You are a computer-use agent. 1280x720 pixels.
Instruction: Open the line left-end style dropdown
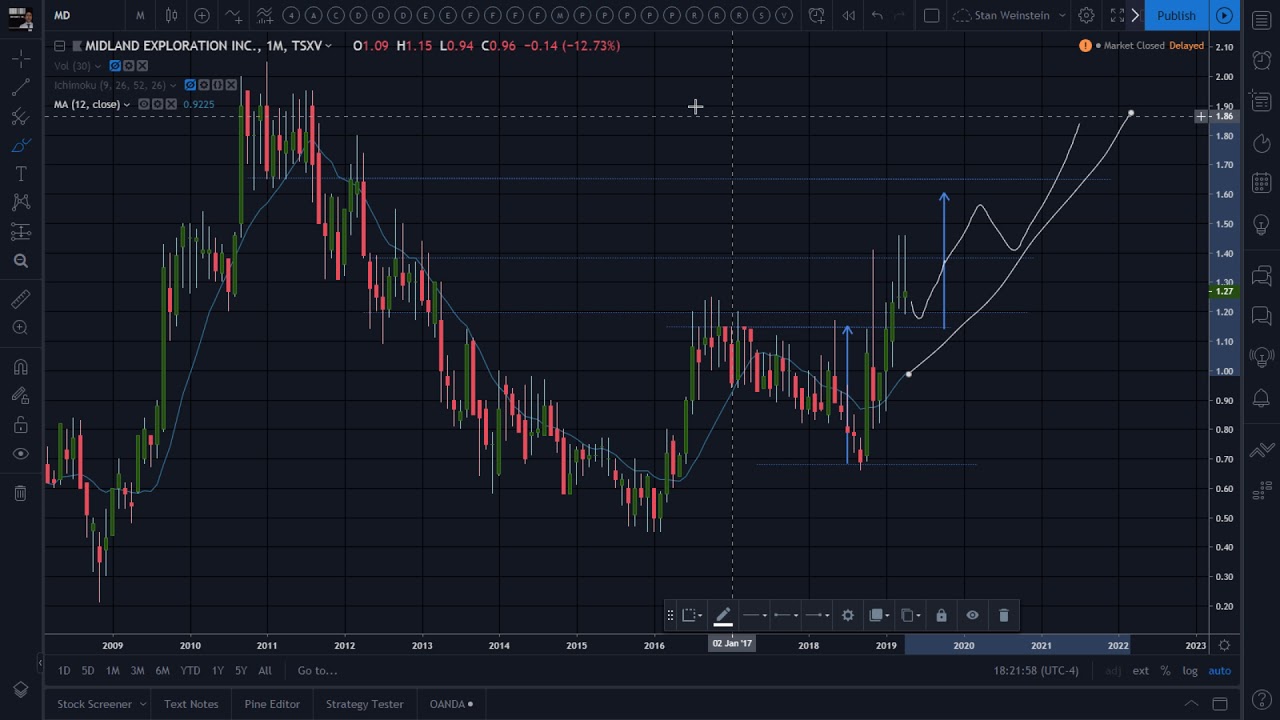click(x=786, y=615)
